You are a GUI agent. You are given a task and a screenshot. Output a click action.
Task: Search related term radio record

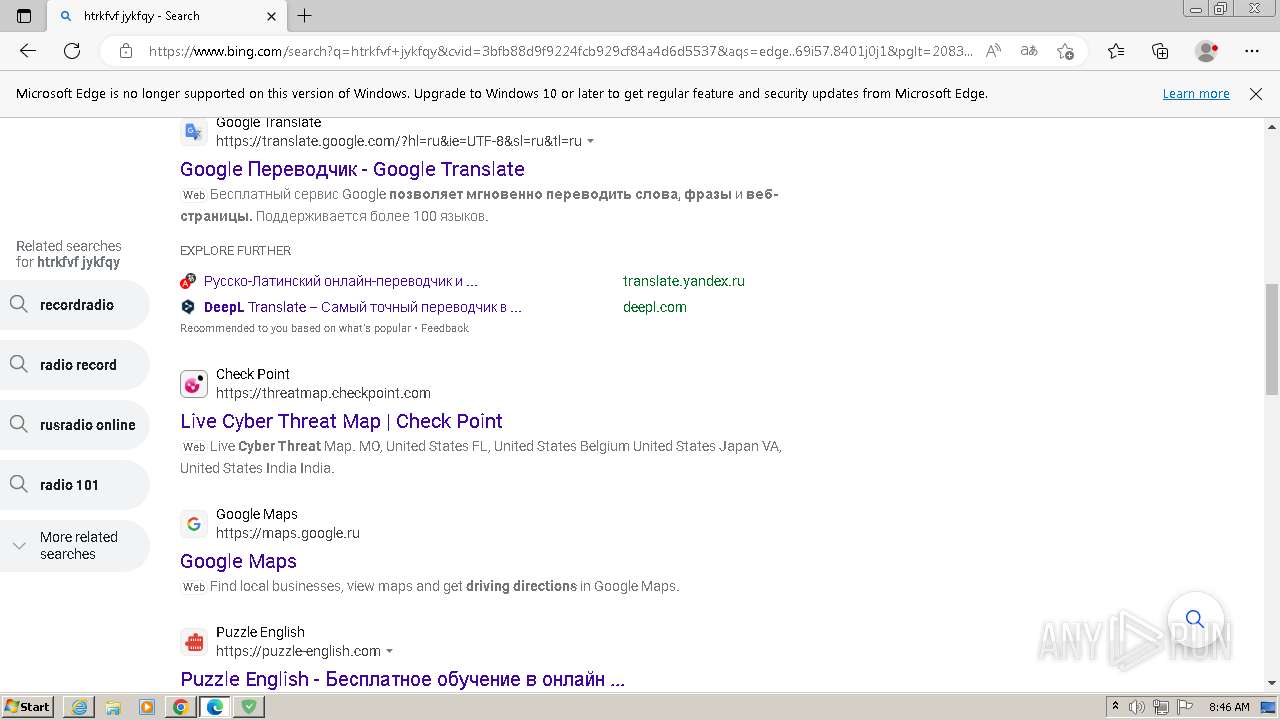pos(75,365)
